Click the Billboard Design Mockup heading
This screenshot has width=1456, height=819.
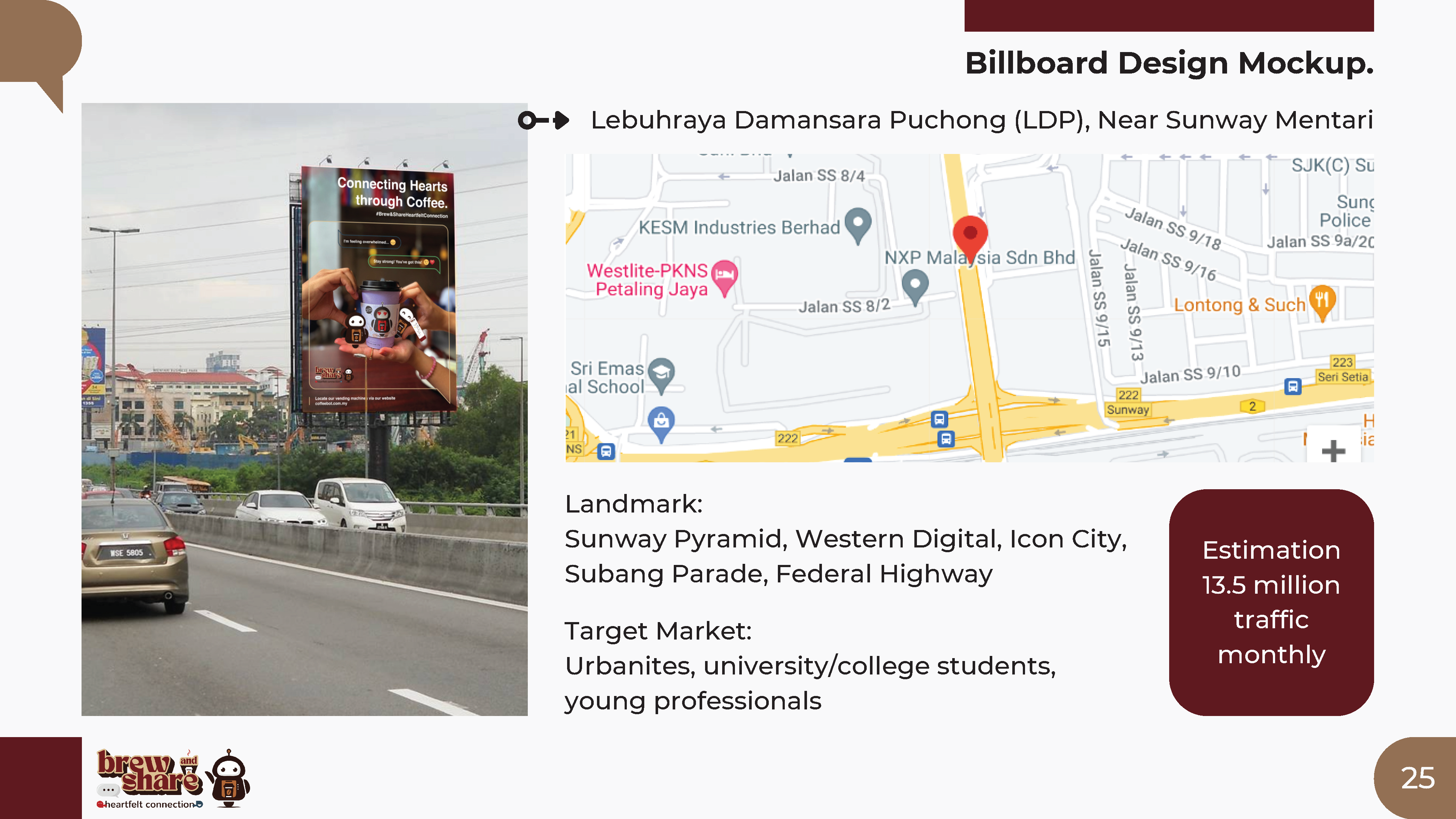[1169, 63]
